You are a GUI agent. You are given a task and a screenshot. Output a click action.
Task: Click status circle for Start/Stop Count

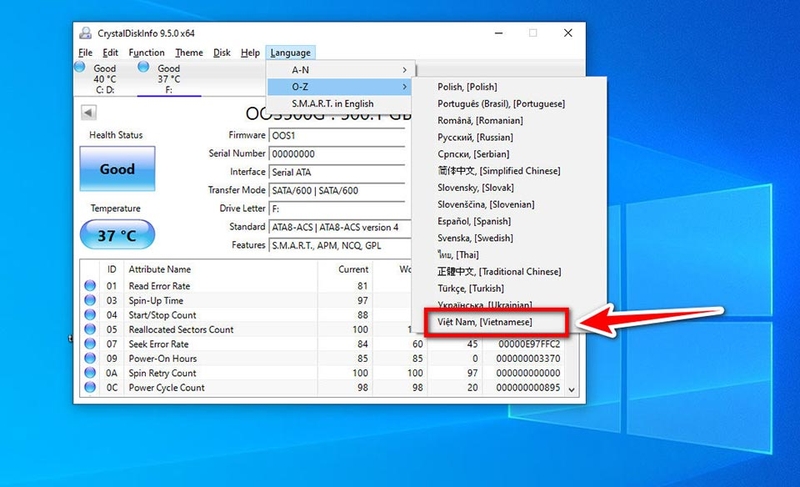click(x=90, y=315)
